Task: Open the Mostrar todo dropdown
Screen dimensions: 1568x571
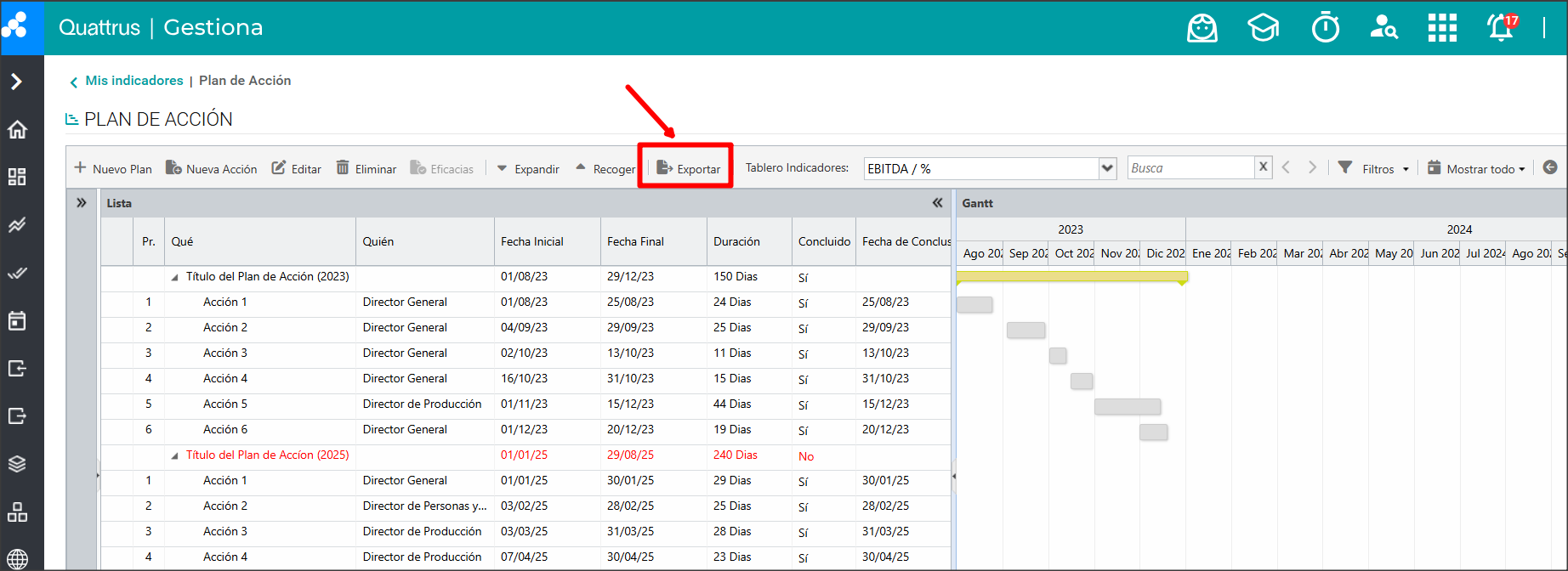Action: click(1476, 168)
